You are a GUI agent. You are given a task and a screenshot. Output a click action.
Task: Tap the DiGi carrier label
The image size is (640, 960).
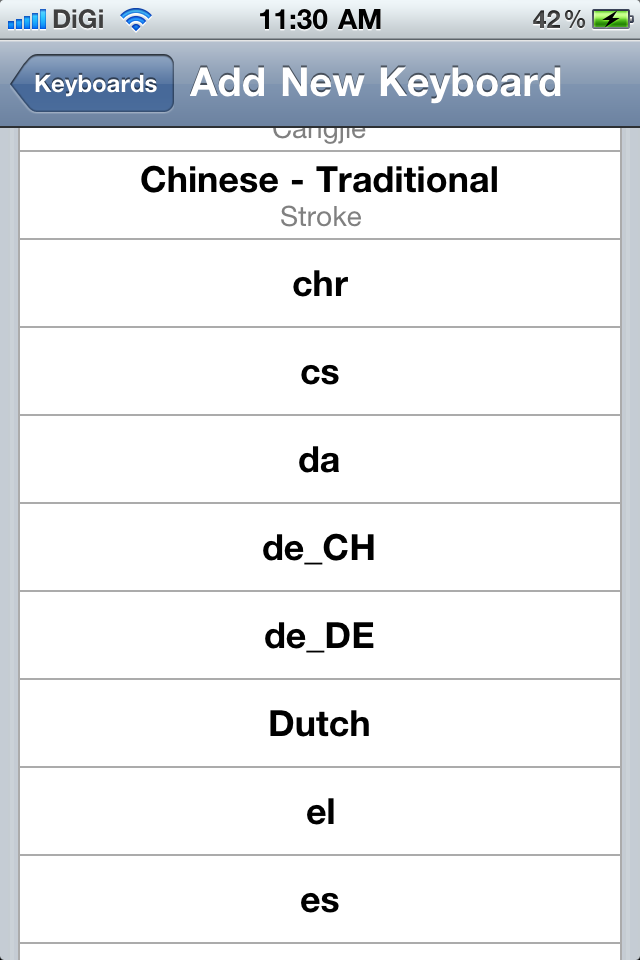click(79, 19)
